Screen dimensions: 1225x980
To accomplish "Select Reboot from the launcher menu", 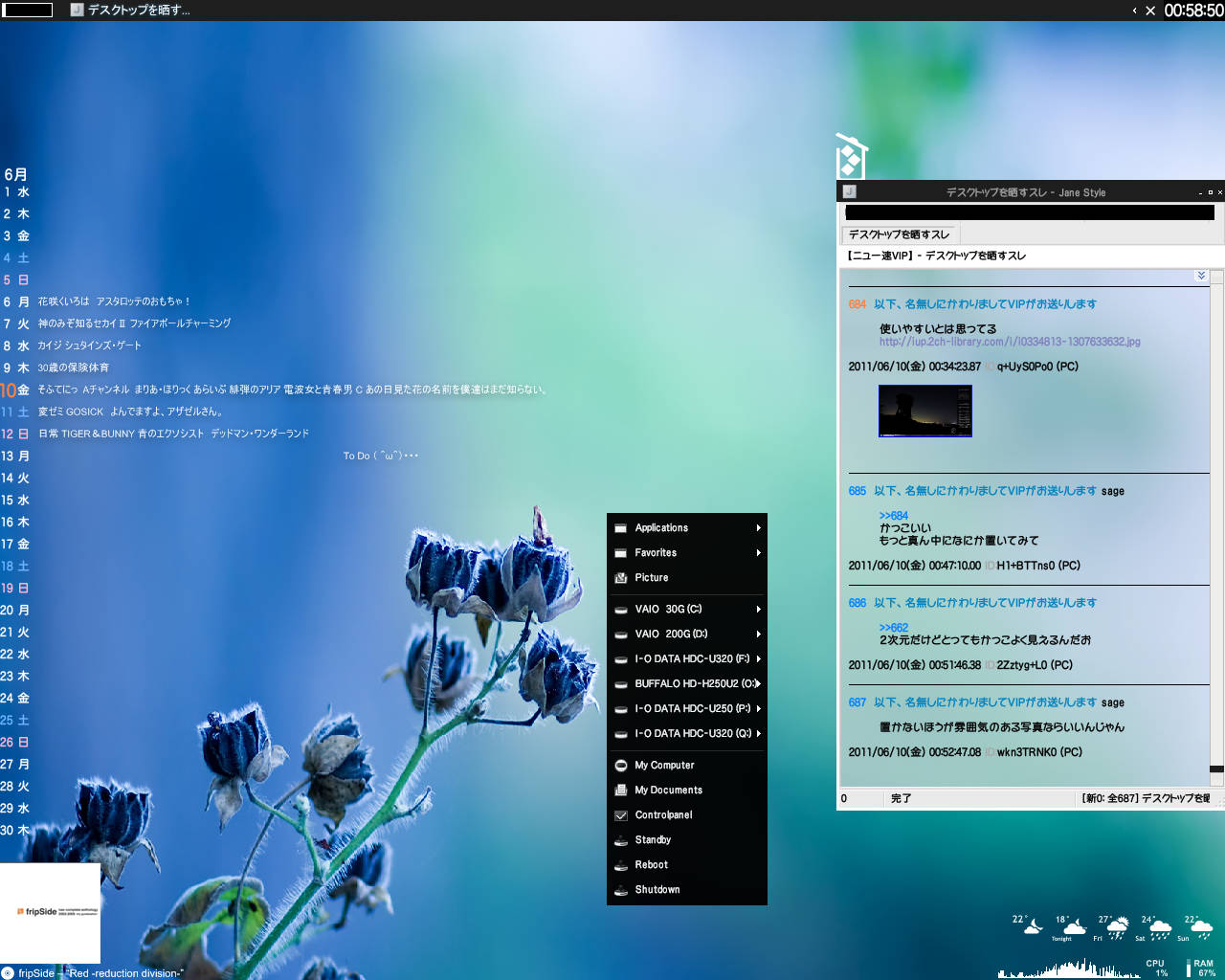I will coord(651,865).
